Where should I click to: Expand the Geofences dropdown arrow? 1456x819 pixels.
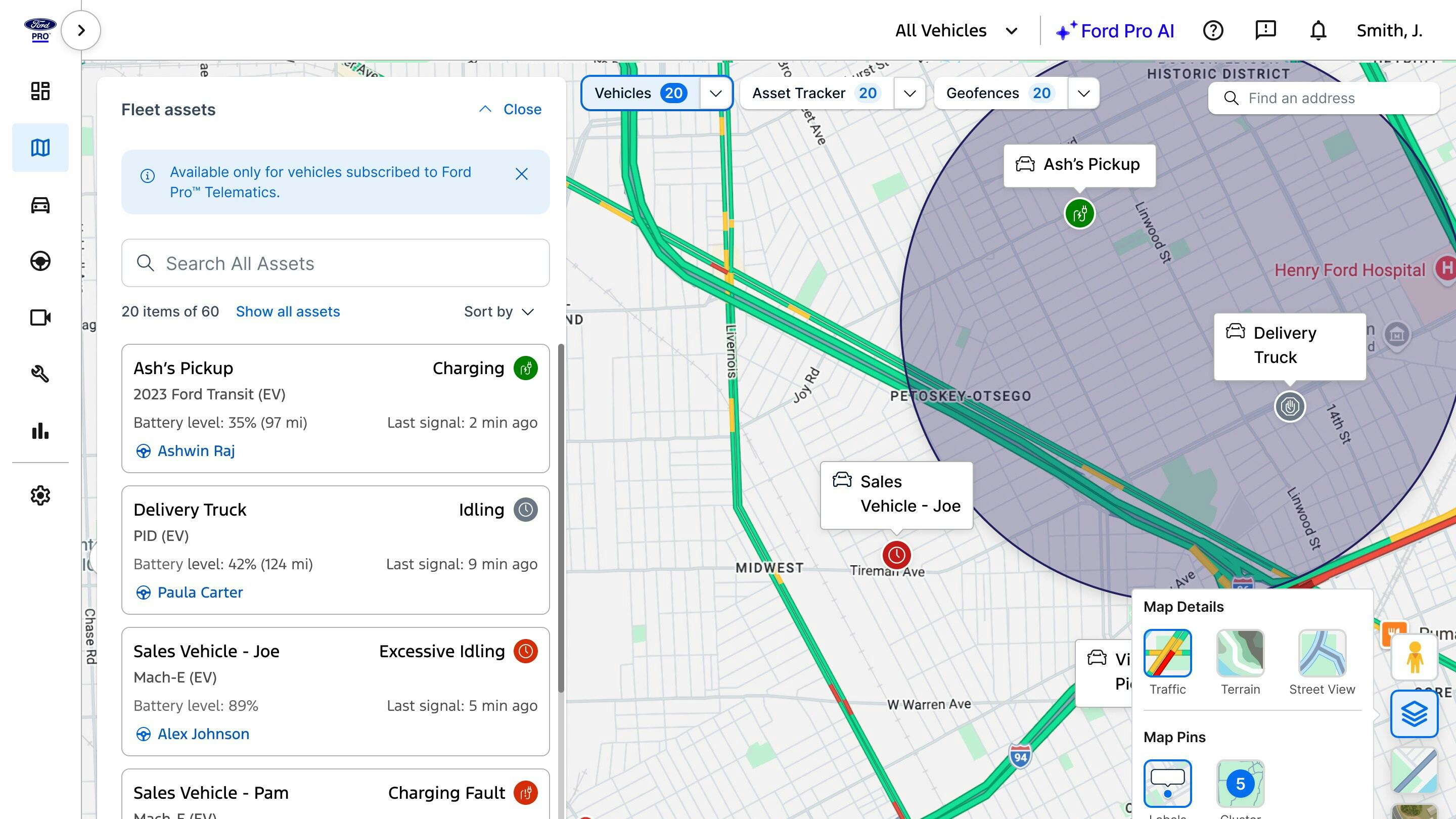tap(1083, 93)
